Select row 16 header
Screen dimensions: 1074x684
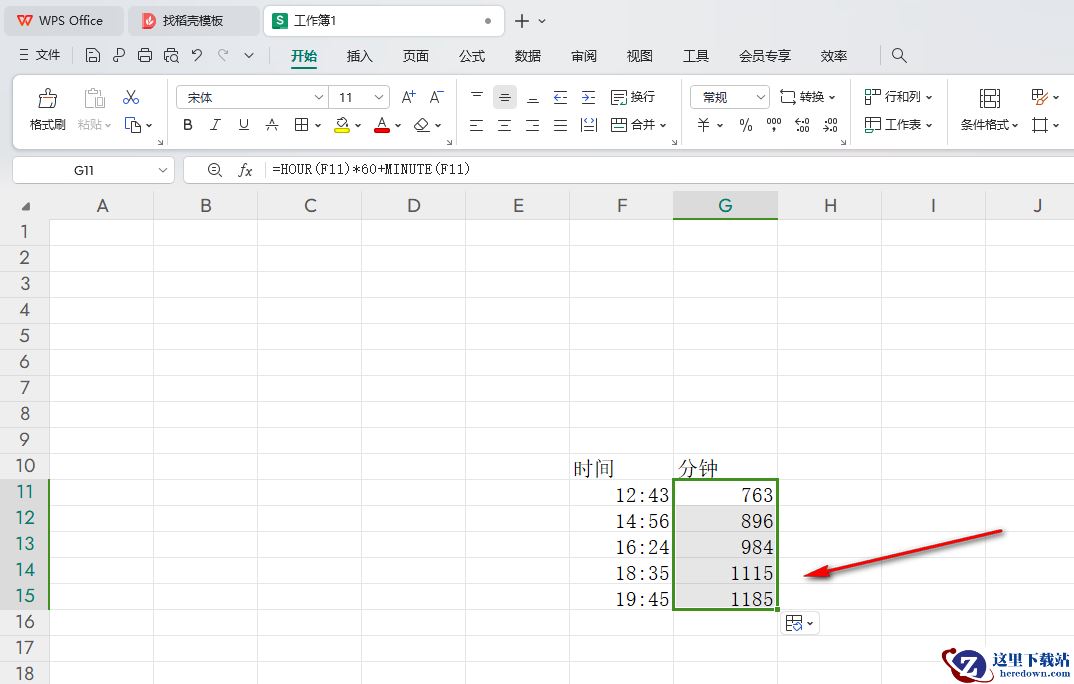point(25,622)
